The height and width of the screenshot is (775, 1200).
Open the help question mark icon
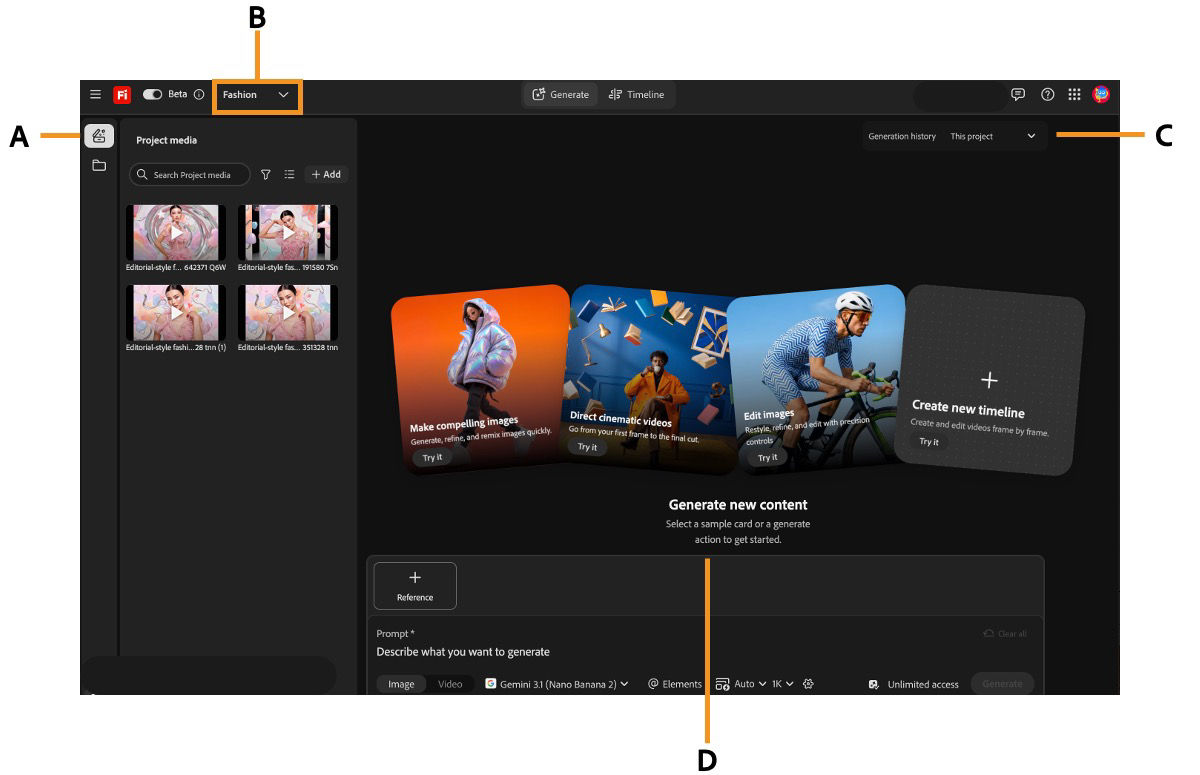click(x=1047, y=95)
